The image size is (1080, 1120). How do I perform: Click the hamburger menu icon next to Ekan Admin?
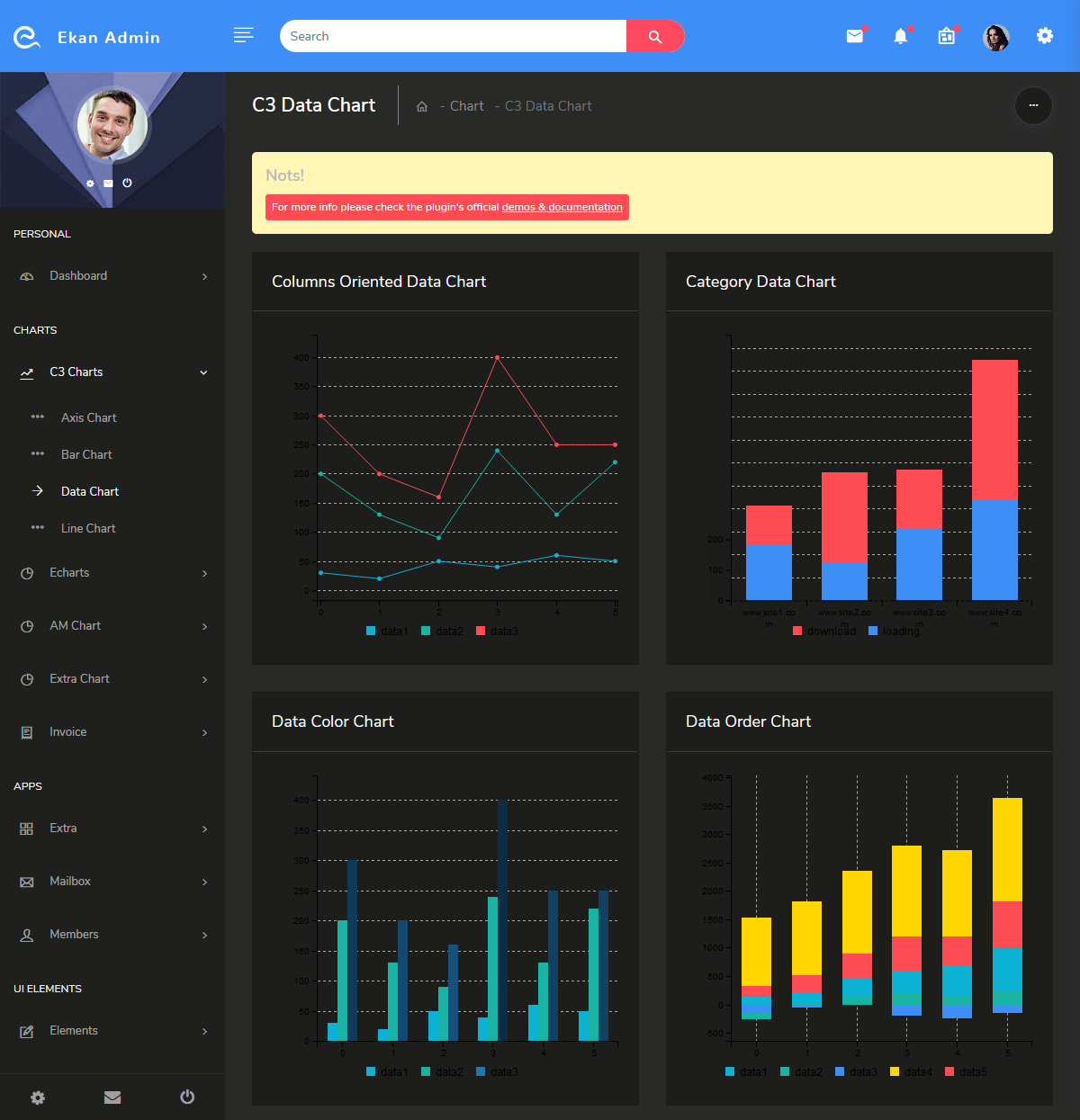243,35
